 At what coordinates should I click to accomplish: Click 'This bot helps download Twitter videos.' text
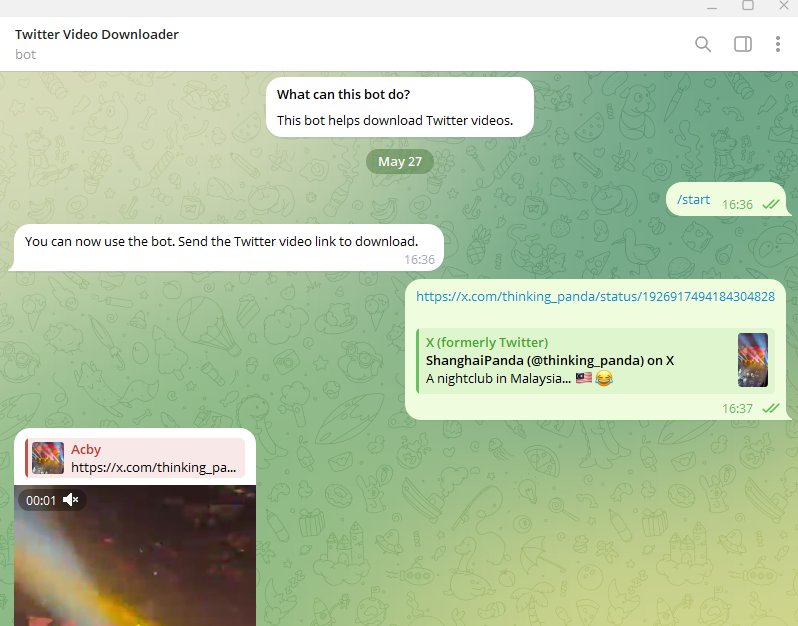pos(395,121)
